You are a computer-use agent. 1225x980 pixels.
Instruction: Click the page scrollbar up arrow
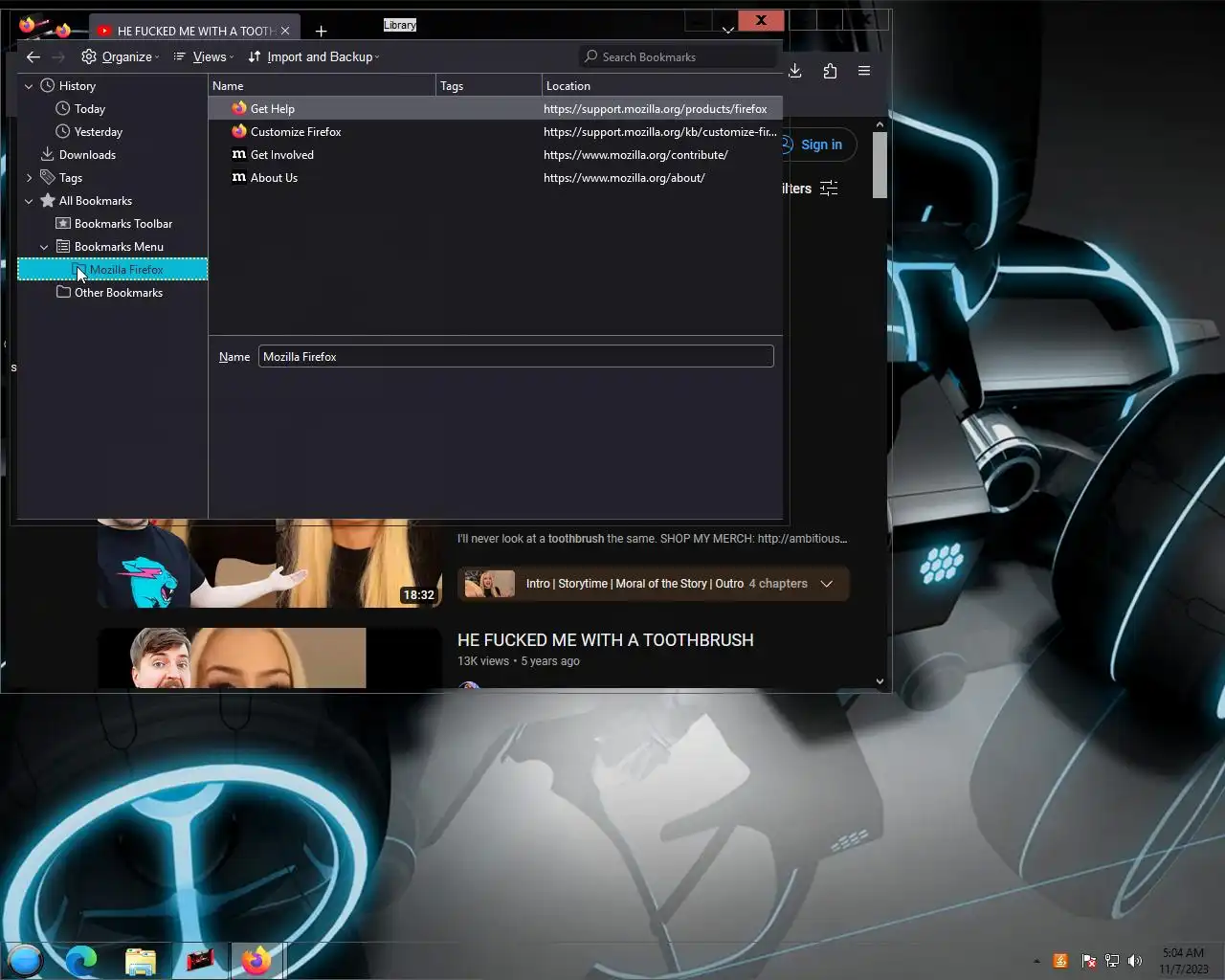880,124
